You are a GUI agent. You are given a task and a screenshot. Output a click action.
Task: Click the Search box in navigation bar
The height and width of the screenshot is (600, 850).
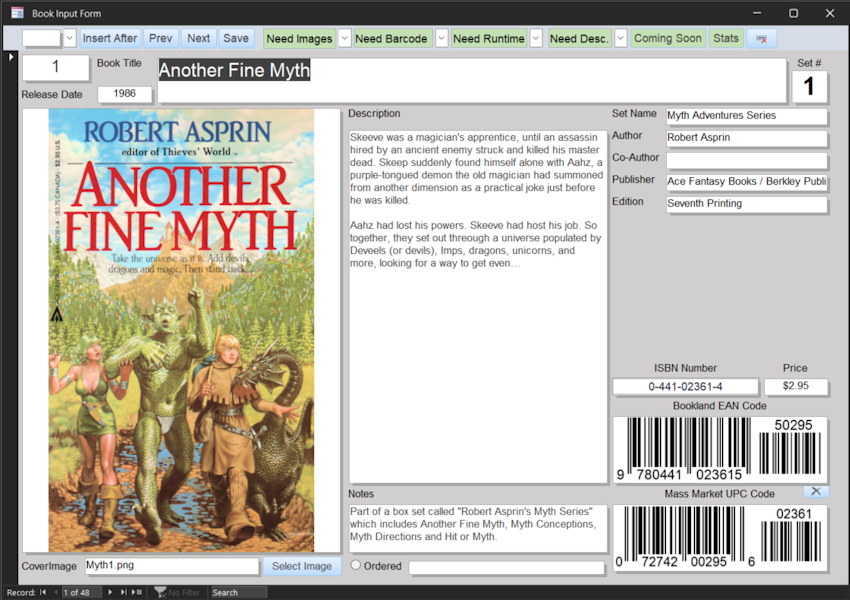point(239,592)
